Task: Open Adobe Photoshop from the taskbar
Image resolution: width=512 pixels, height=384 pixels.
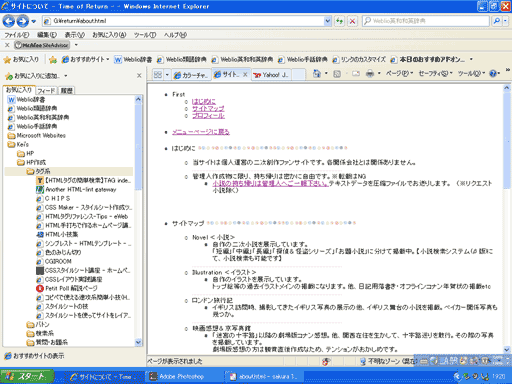Action: (x=182, y=377)
